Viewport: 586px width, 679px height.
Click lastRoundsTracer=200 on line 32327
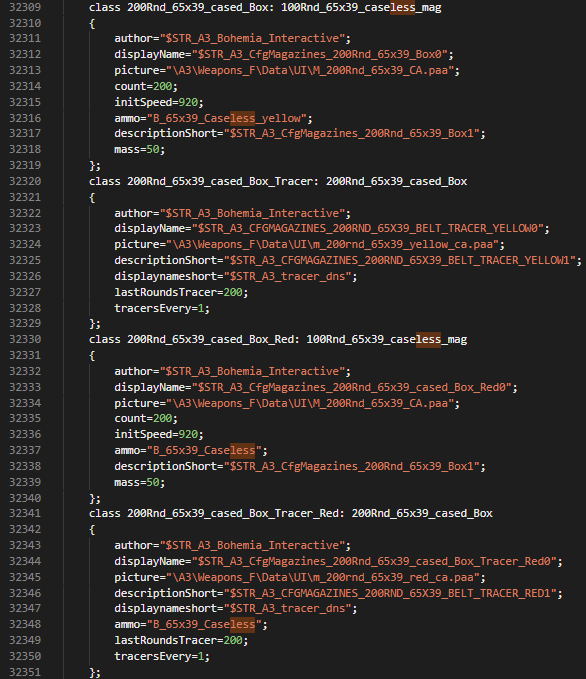[181, 292]
